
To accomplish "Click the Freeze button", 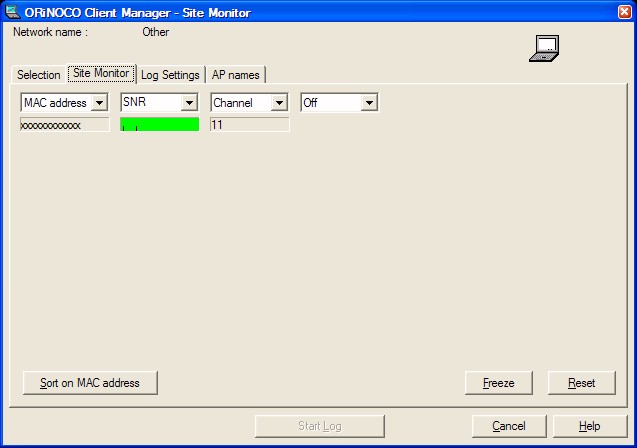I will (498, 383).
